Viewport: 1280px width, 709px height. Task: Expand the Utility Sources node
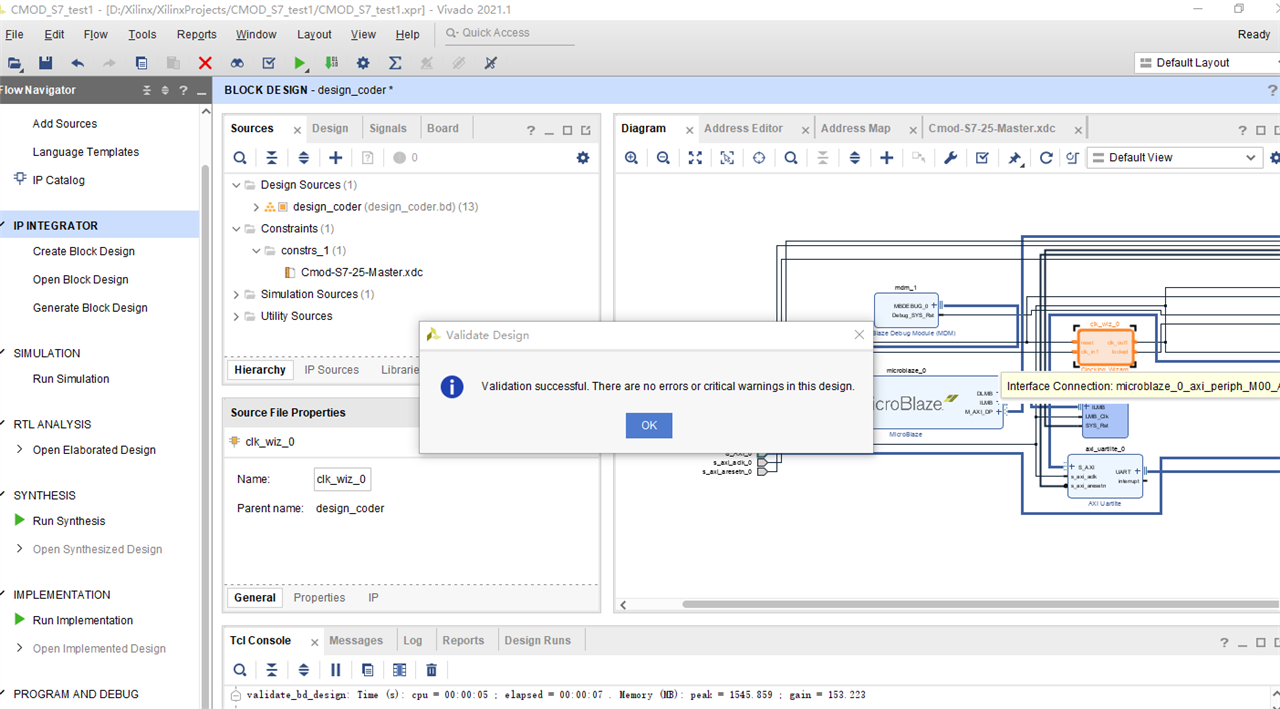click(x=237, y=316)
